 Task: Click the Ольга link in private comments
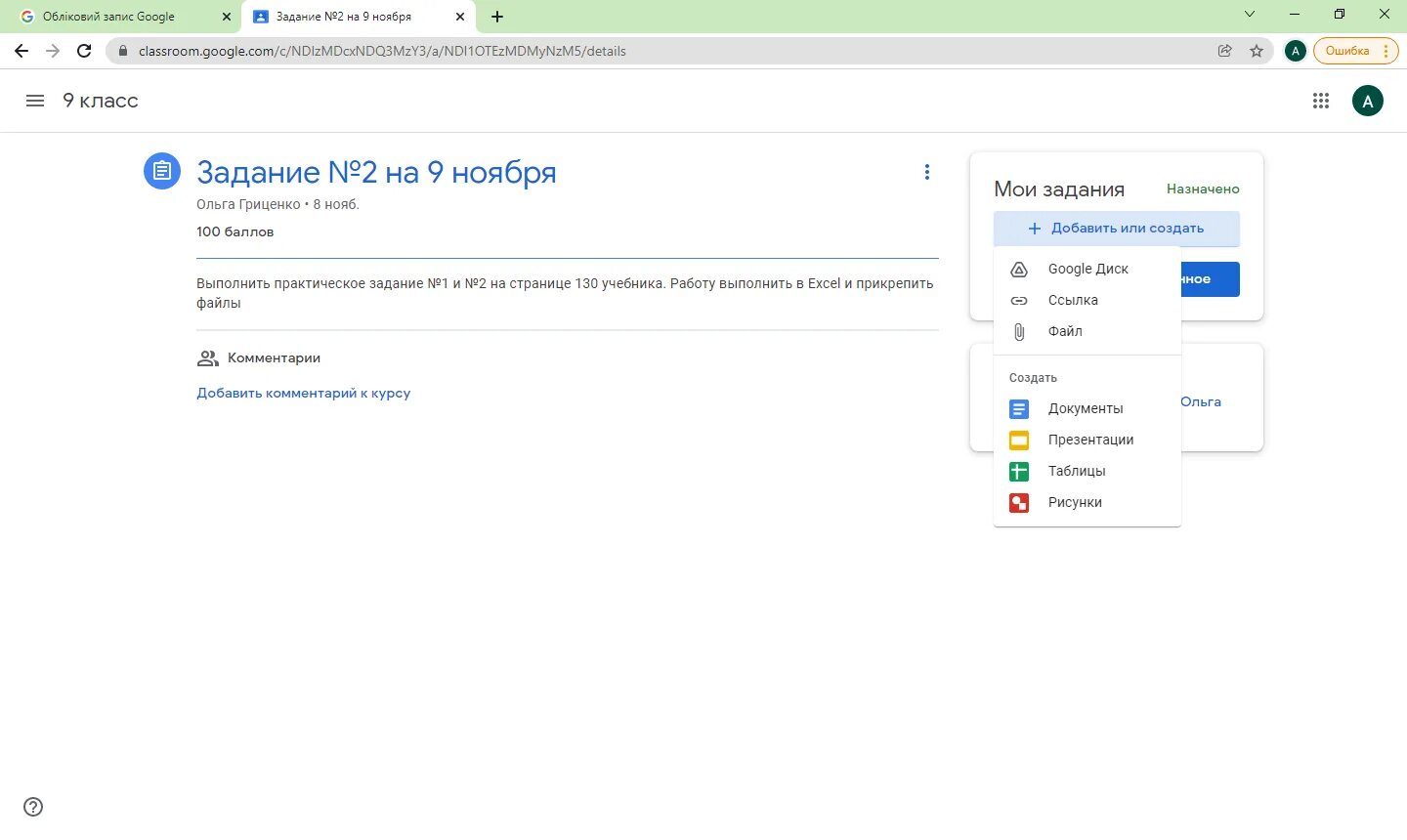[1201, 402]
